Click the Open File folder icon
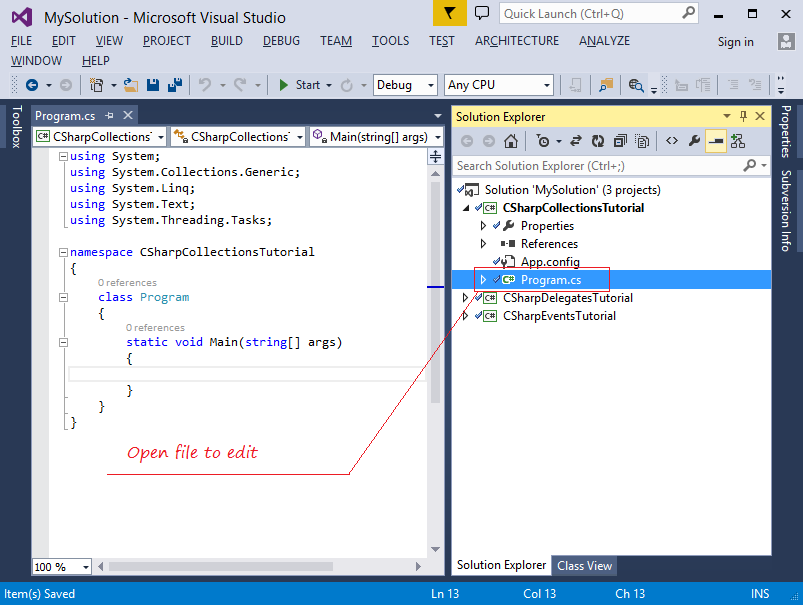The width and height of the screenshot is (803, 605). click(131, 85)
